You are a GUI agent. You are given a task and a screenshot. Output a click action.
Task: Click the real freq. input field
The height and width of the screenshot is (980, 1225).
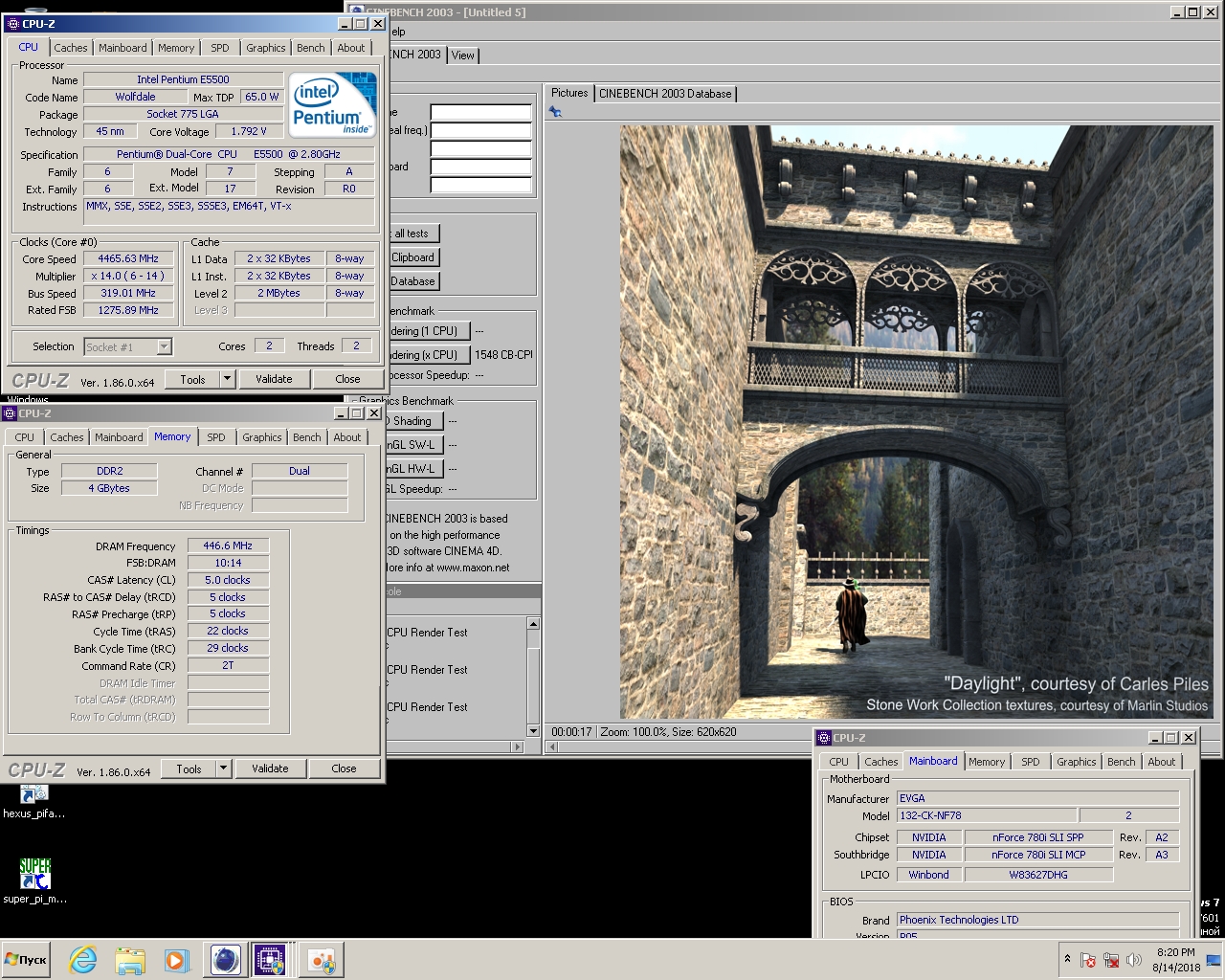480,130
